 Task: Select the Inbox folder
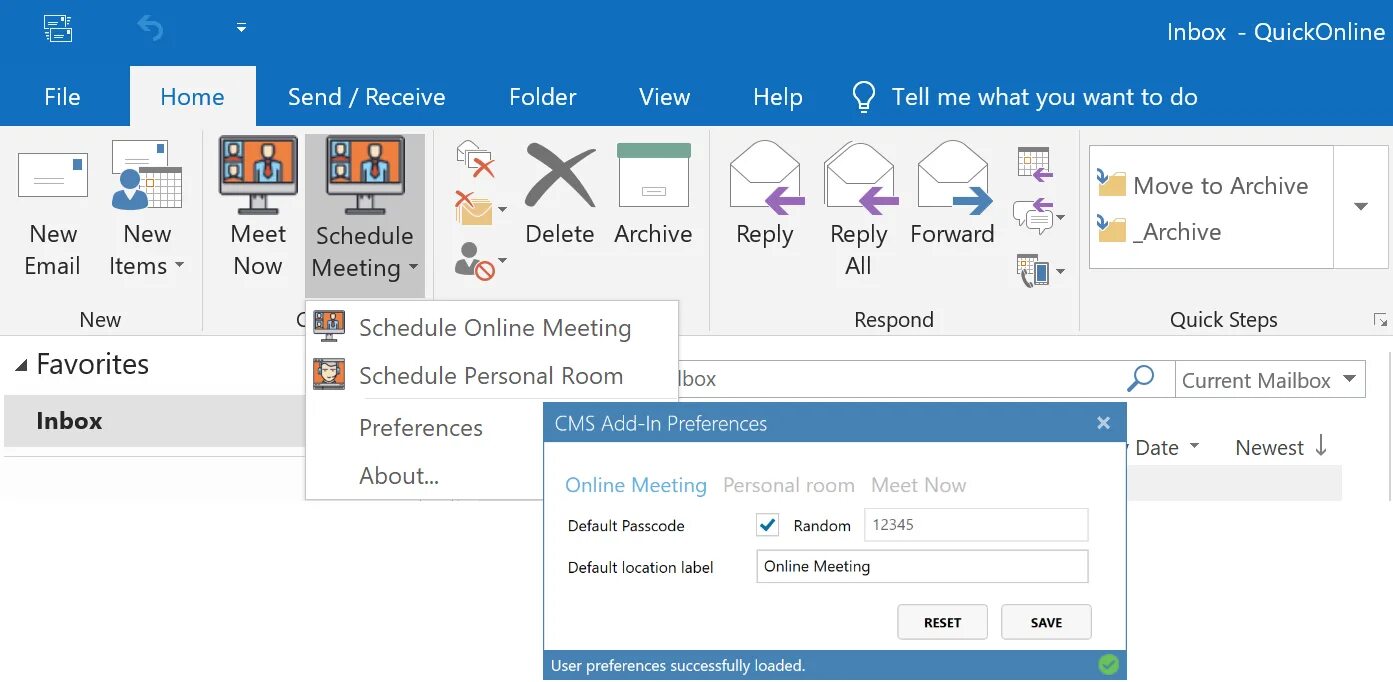(152, 421)
